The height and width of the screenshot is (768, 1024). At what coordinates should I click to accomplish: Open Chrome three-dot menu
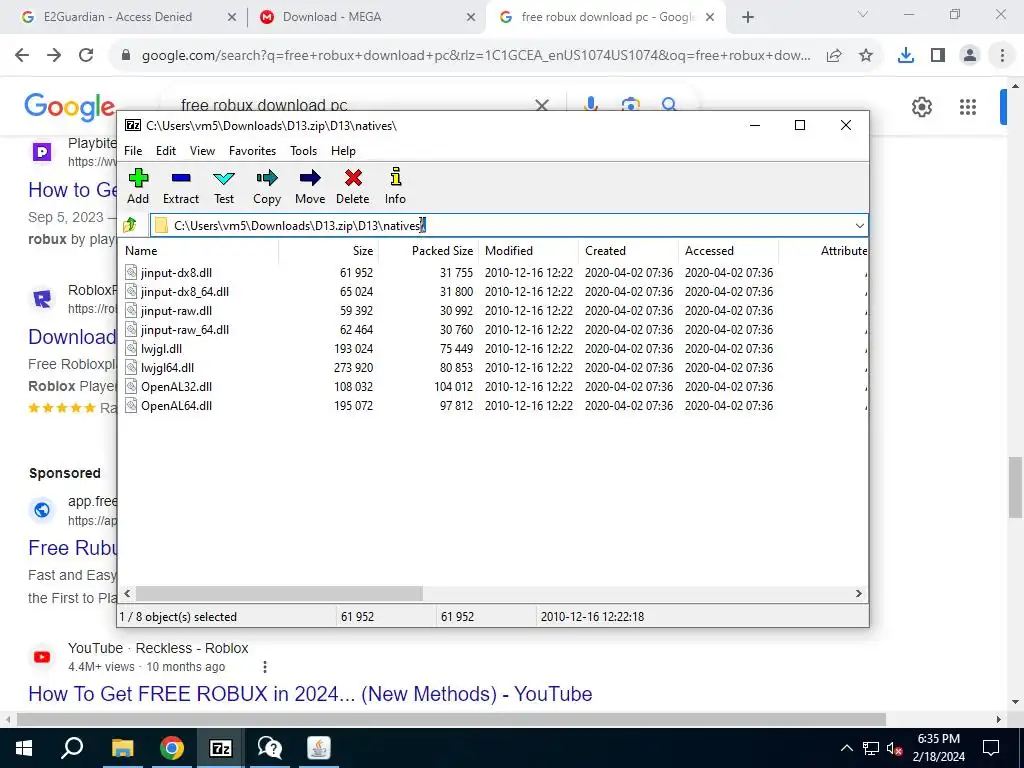1002,56
